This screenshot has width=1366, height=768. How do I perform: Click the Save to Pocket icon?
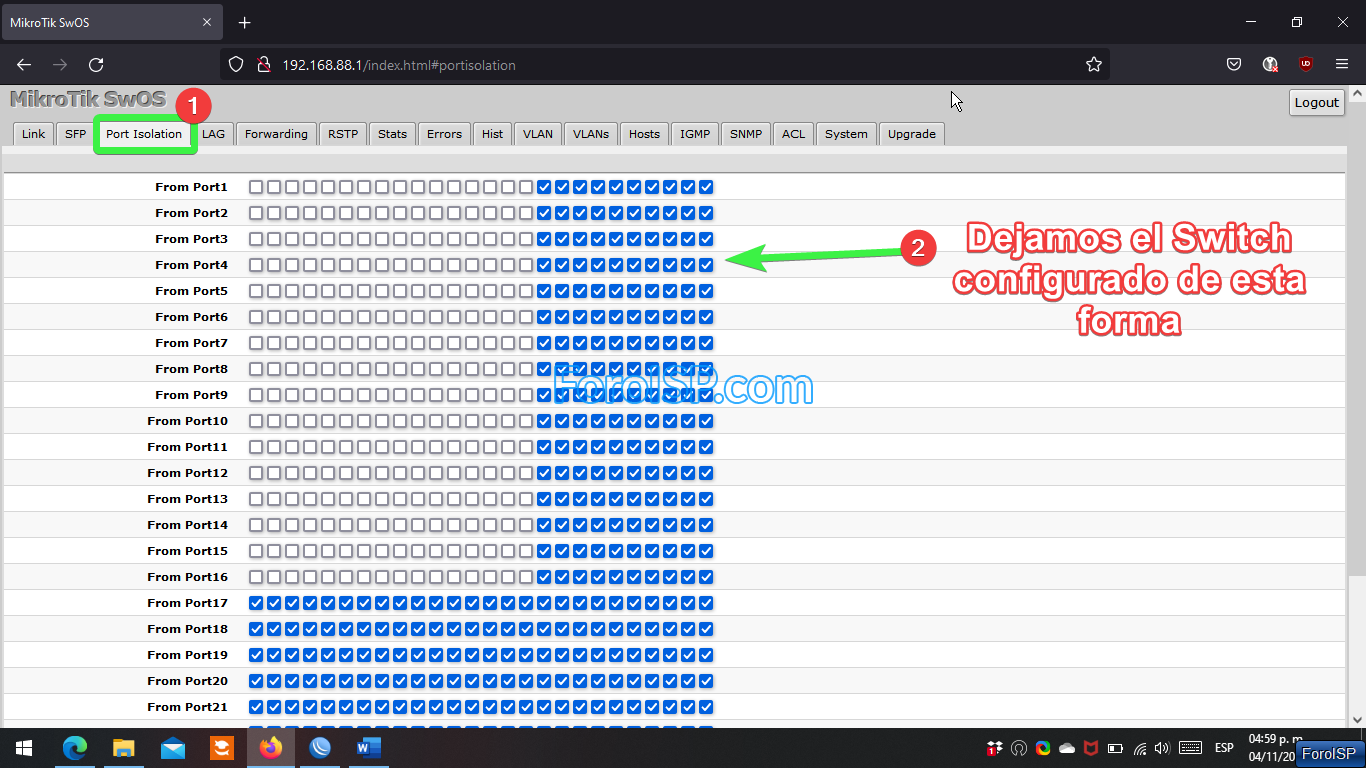tap(1234, 65)
